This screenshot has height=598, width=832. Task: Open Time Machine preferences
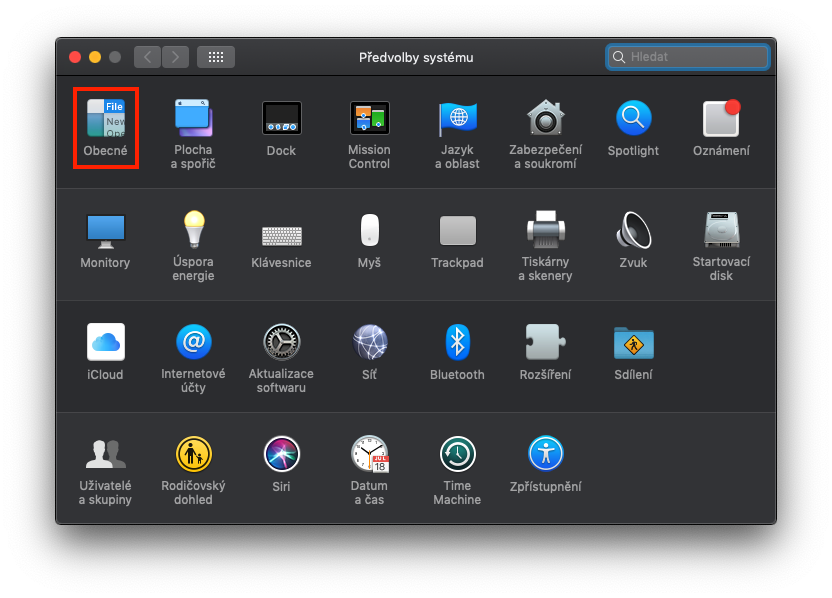pos(457,455)
